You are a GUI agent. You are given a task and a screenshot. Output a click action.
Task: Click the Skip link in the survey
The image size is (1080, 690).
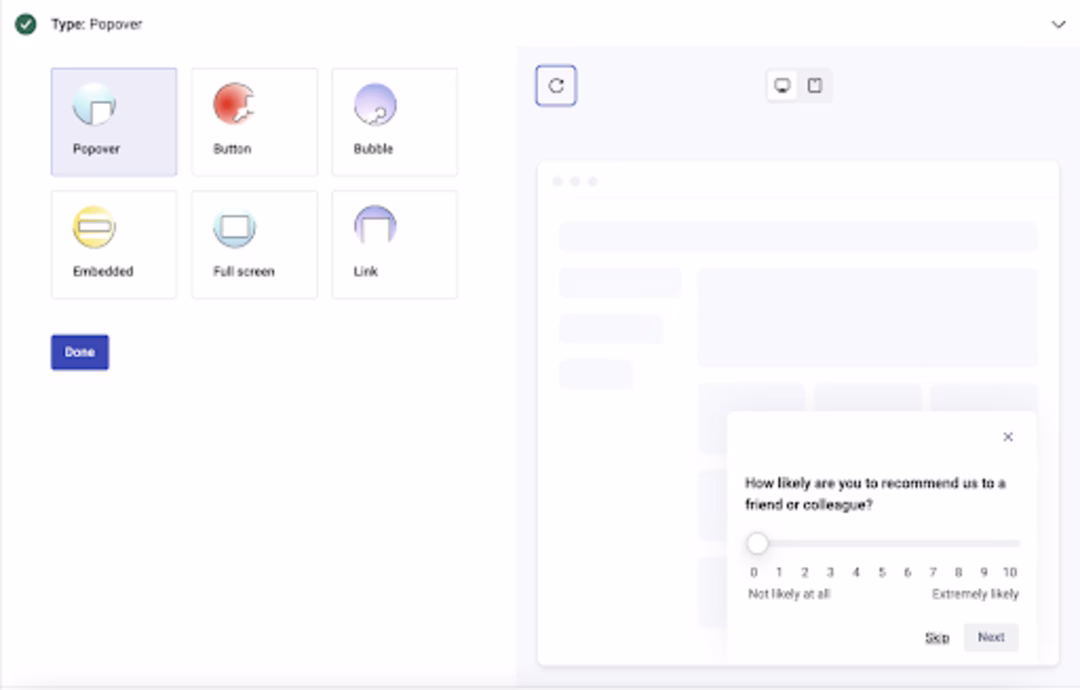tap(937, 638)
